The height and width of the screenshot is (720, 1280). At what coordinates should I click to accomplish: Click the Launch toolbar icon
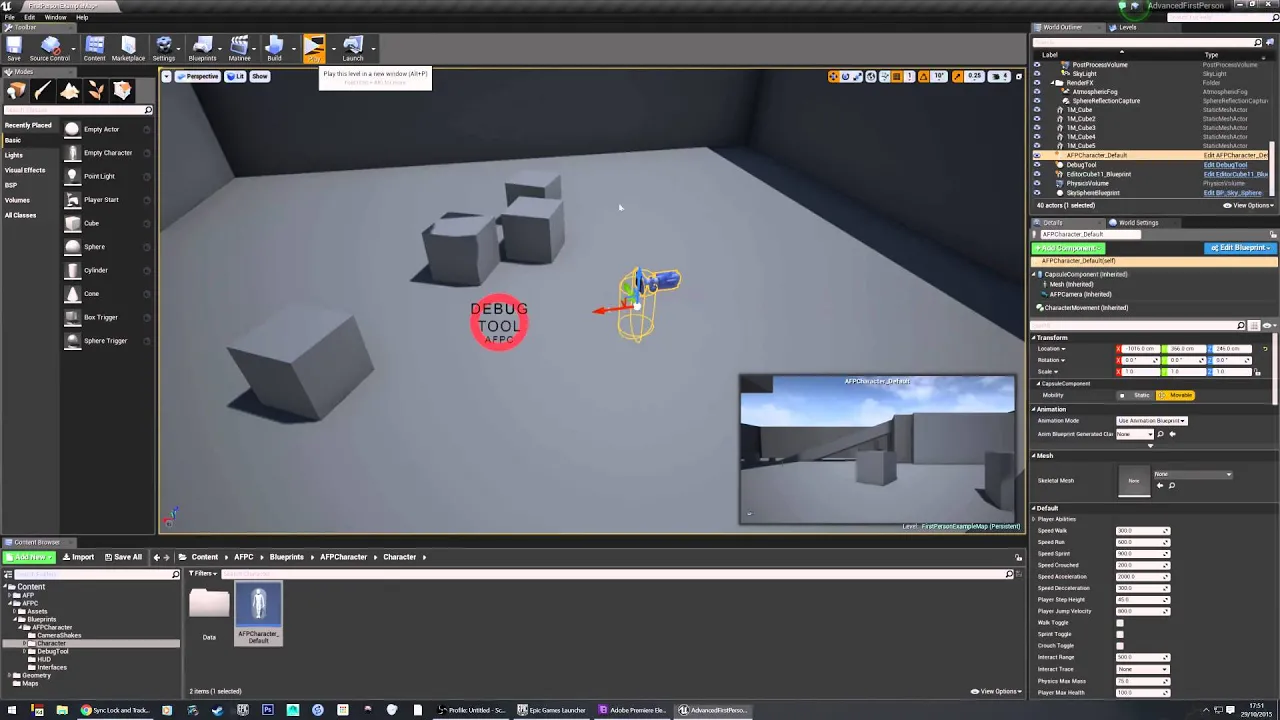pyautogui.click(x=353, y=48)
